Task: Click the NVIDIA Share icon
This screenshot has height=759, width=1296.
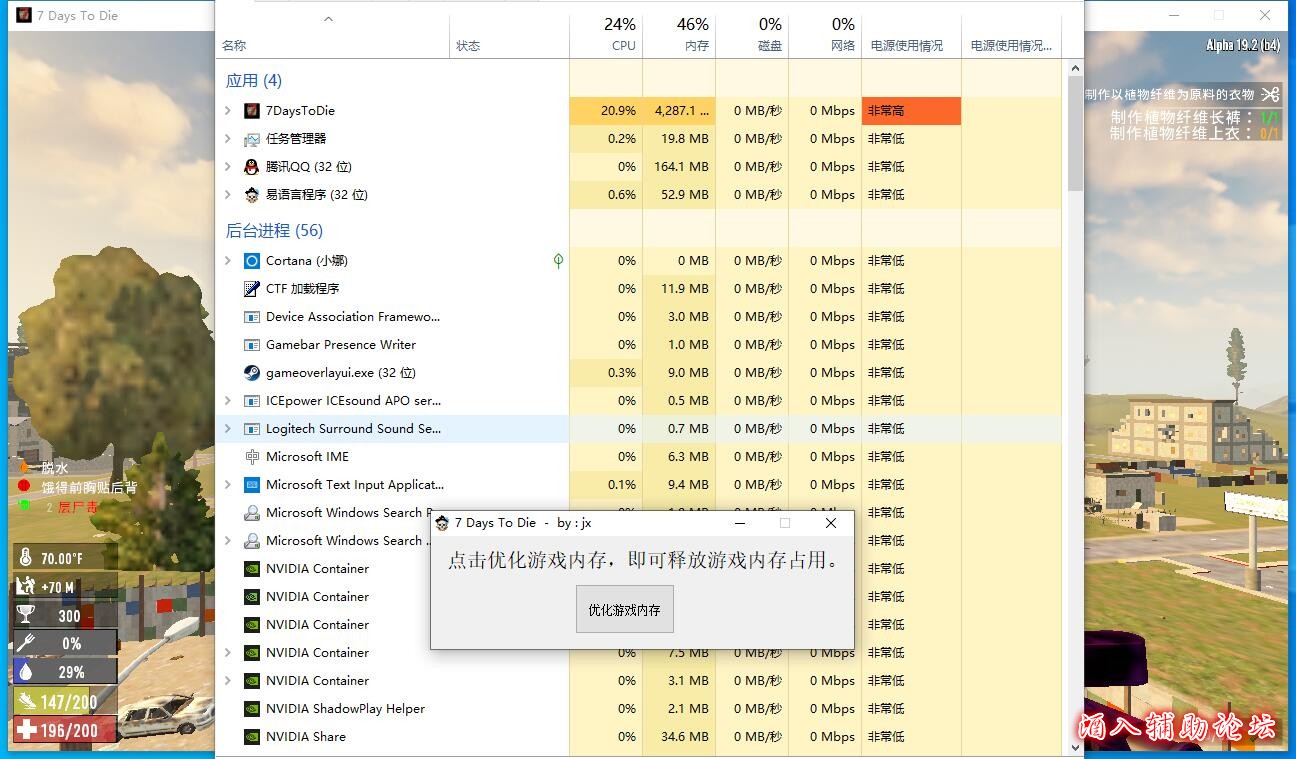Action: coord(252,737)
